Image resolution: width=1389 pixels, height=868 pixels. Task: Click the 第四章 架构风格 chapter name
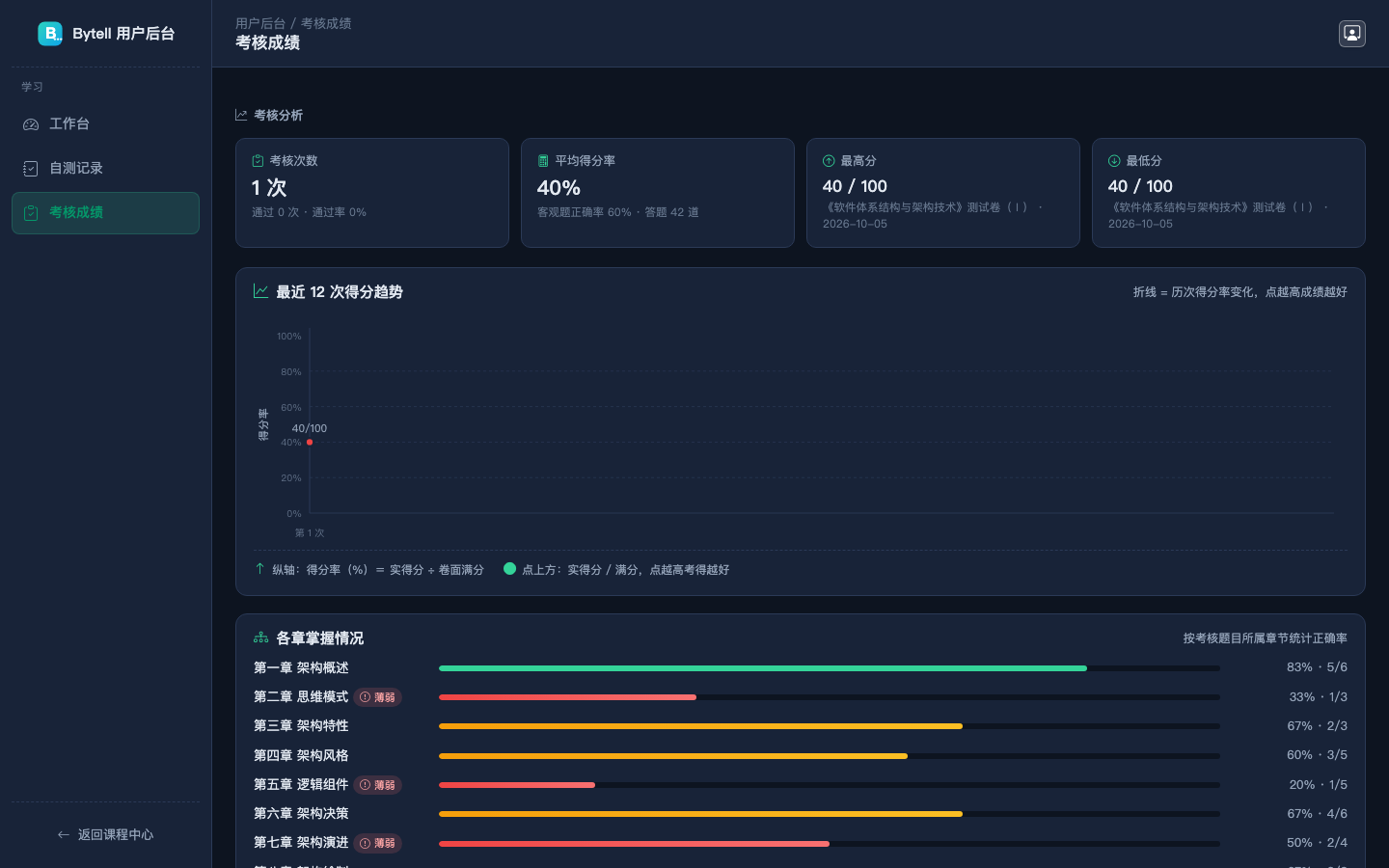(x=301, y=755)
